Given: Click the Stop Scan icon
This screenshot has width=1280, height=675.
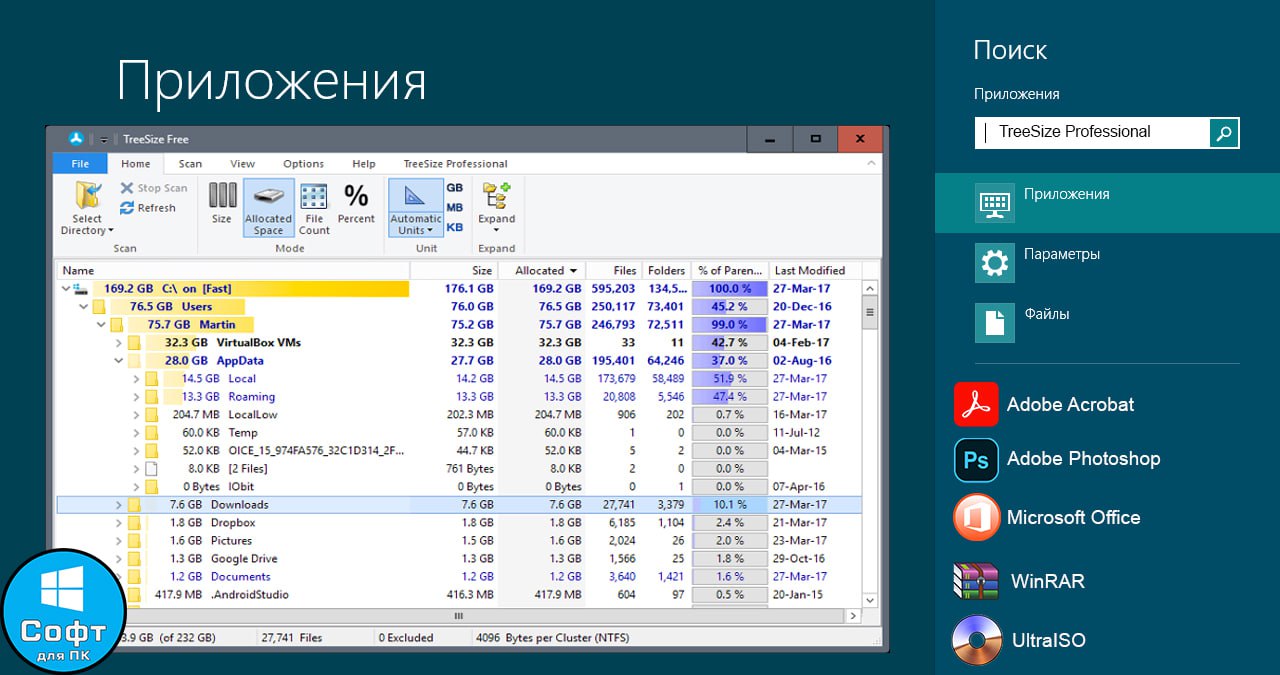Looking at the screenshot, I should (x=127, y=188).
